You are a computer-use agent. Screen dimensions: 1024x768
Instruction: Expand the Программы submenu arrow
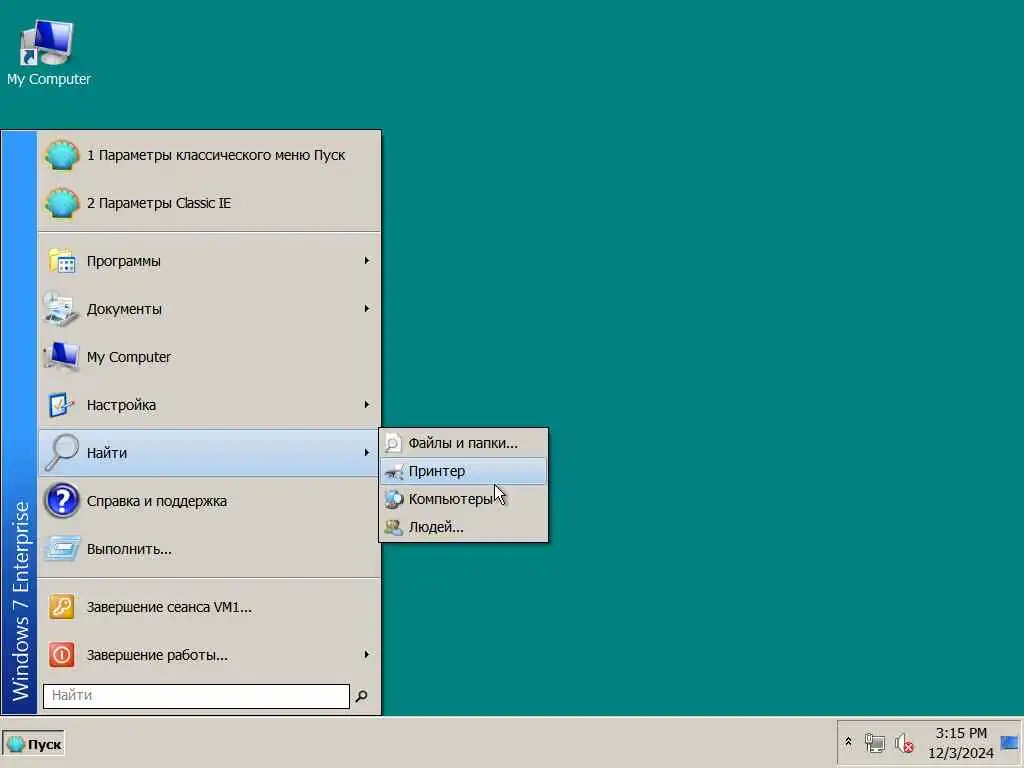coord(367,261)
